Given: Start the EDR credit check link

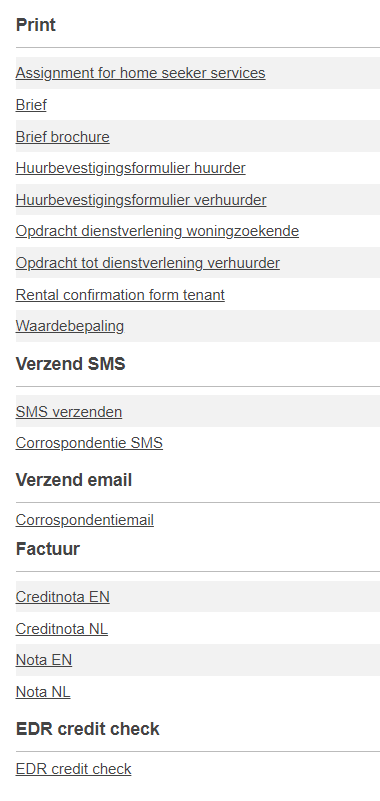Looking at the screenshot, I should pos(74,769).
